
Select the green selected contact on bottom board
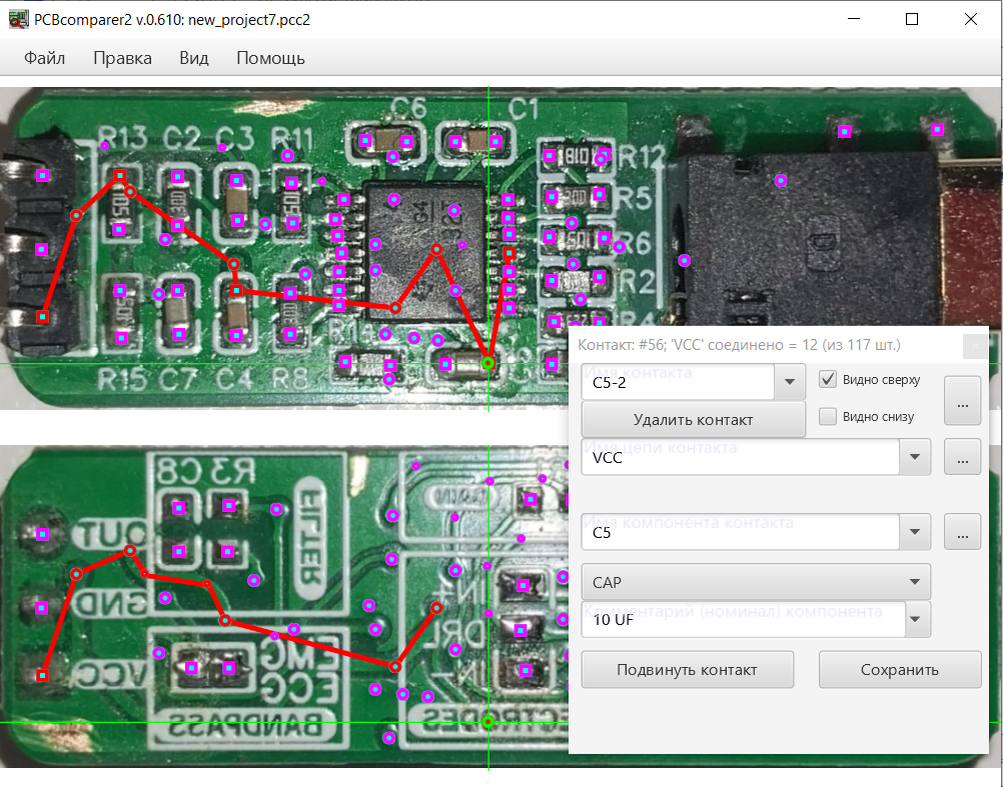[x=489, y=722]
